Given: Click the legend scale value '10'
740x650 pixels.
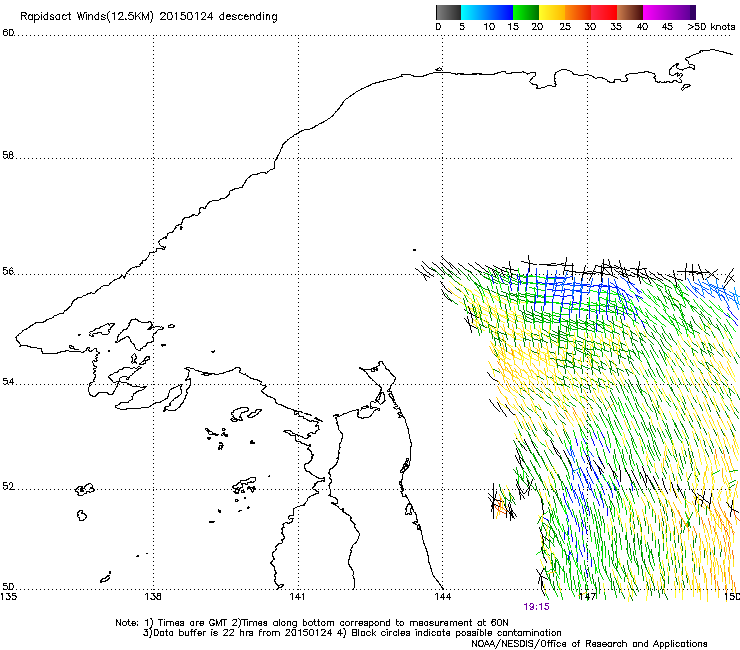Looking at the screenshot, I should 489,27.
